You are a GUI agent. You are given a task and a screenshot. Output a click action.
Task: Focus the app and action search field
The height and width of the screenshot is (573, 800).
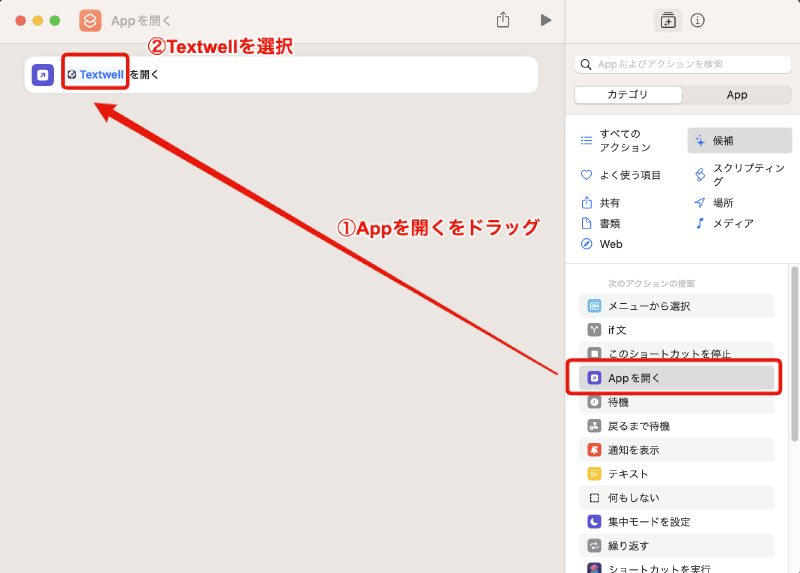tap(683, 64)
